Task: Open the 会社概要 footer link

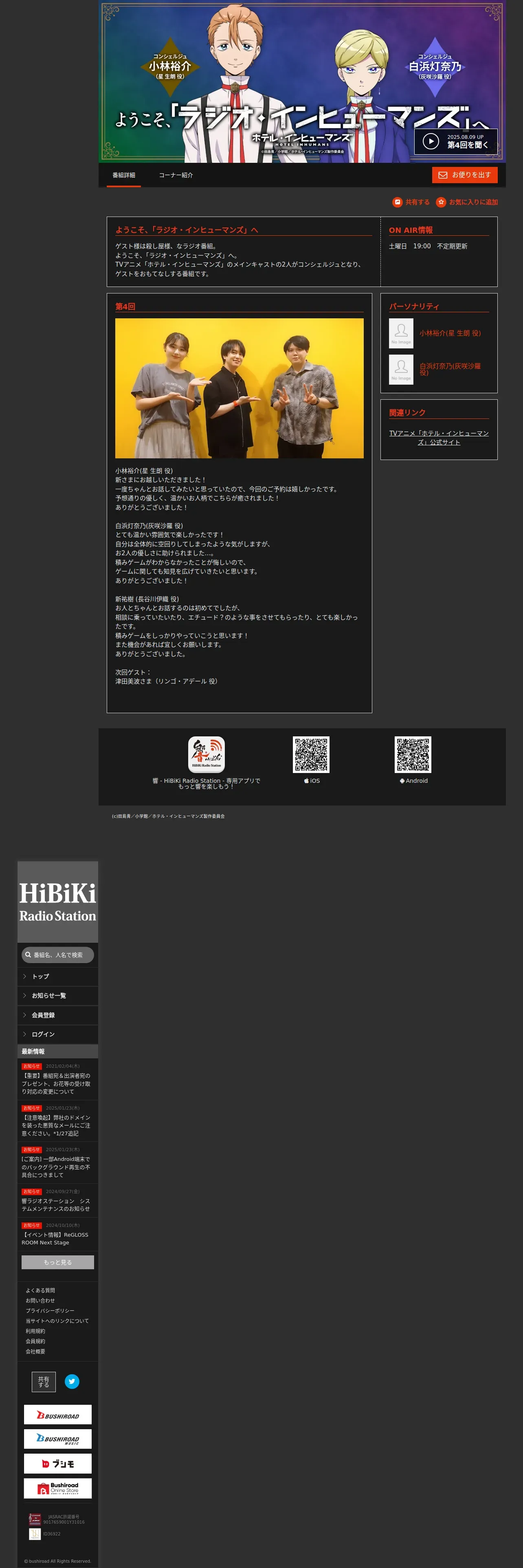Action: coord(35,1351)
